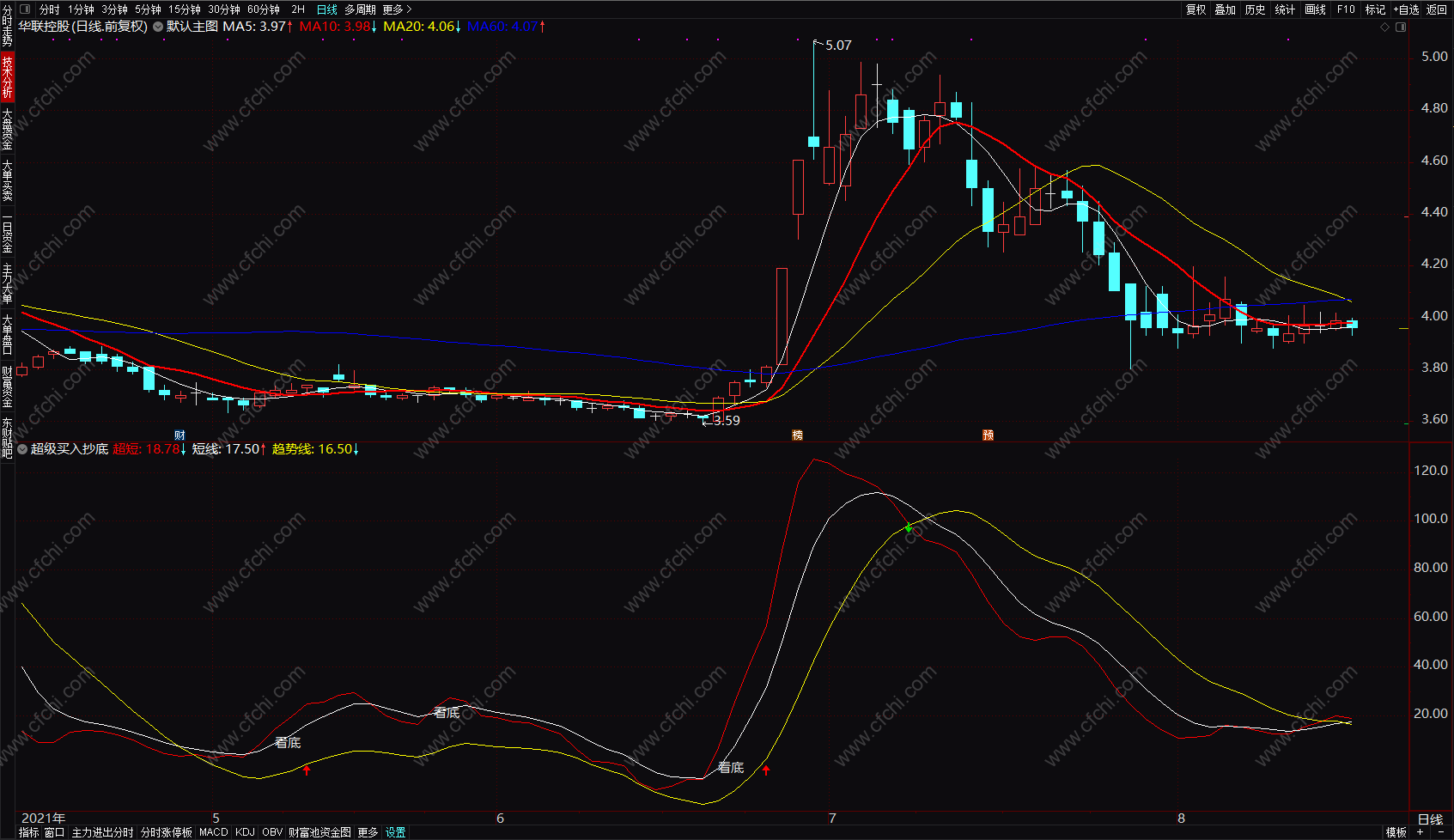Open the 一日资金 sidebar tab

pyautogui.click(x=7, y=233)
